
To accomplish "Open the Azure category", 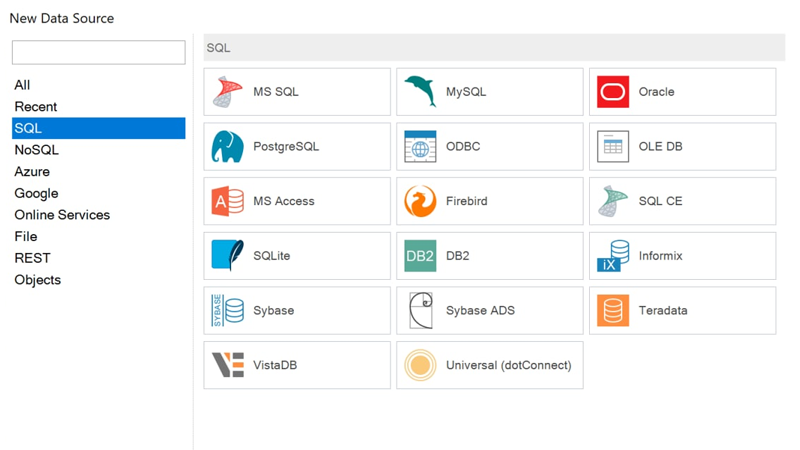I will pyautogui.click(x=98, y=171).
